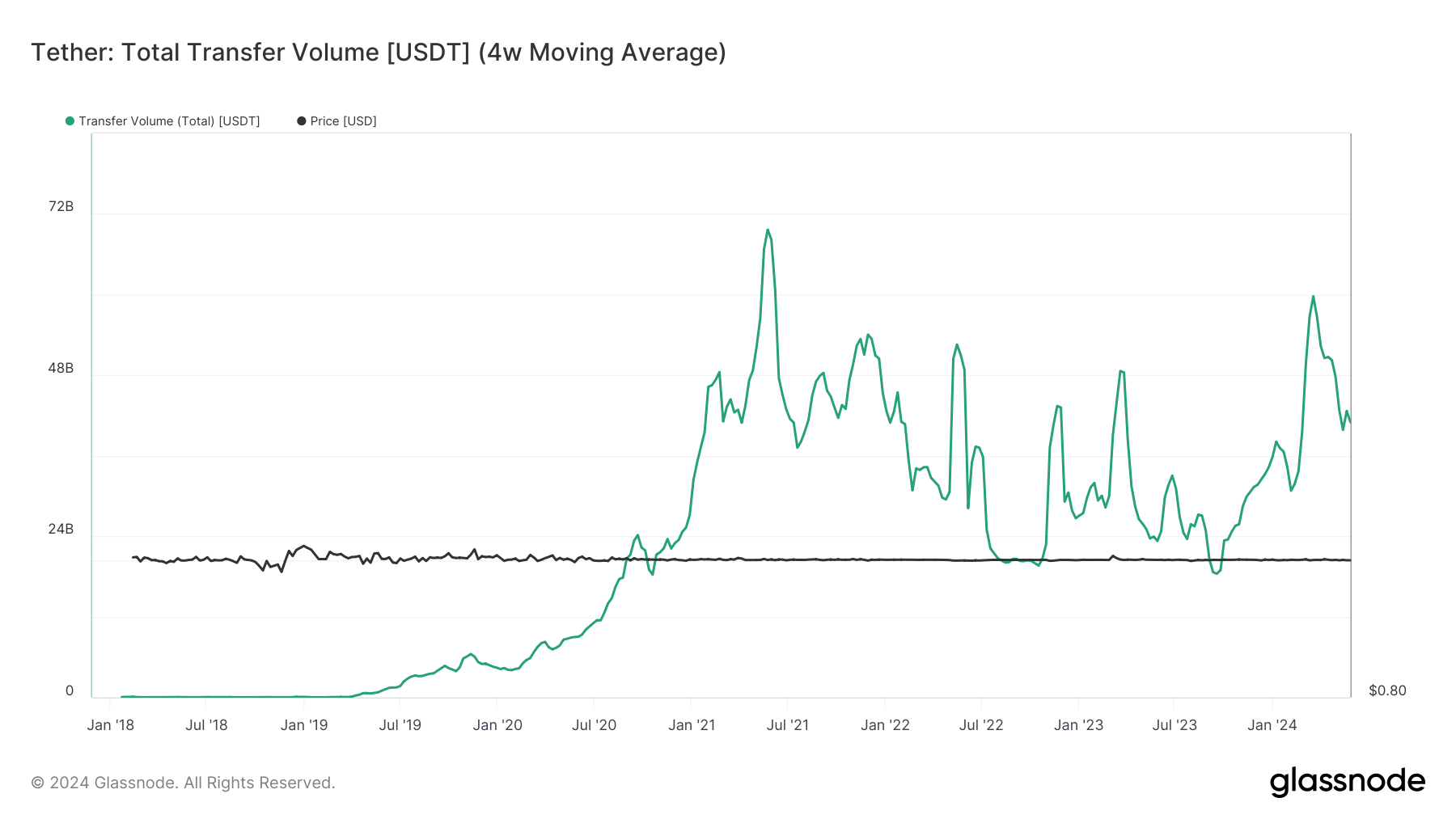Click the Jul '21 x-axis label

(788, 725)
